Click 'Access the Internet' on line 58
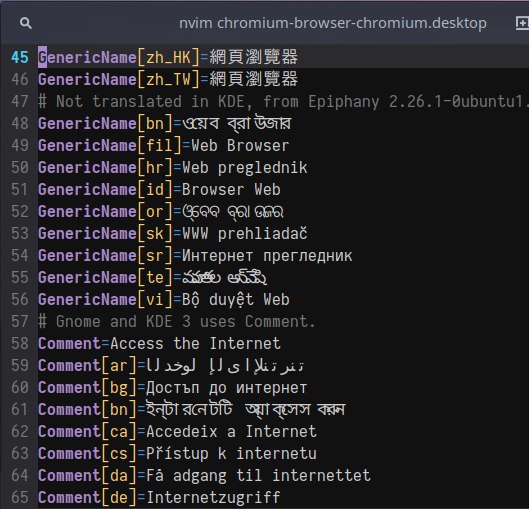This screenshot has height=509, width=529. click(195, 344)
